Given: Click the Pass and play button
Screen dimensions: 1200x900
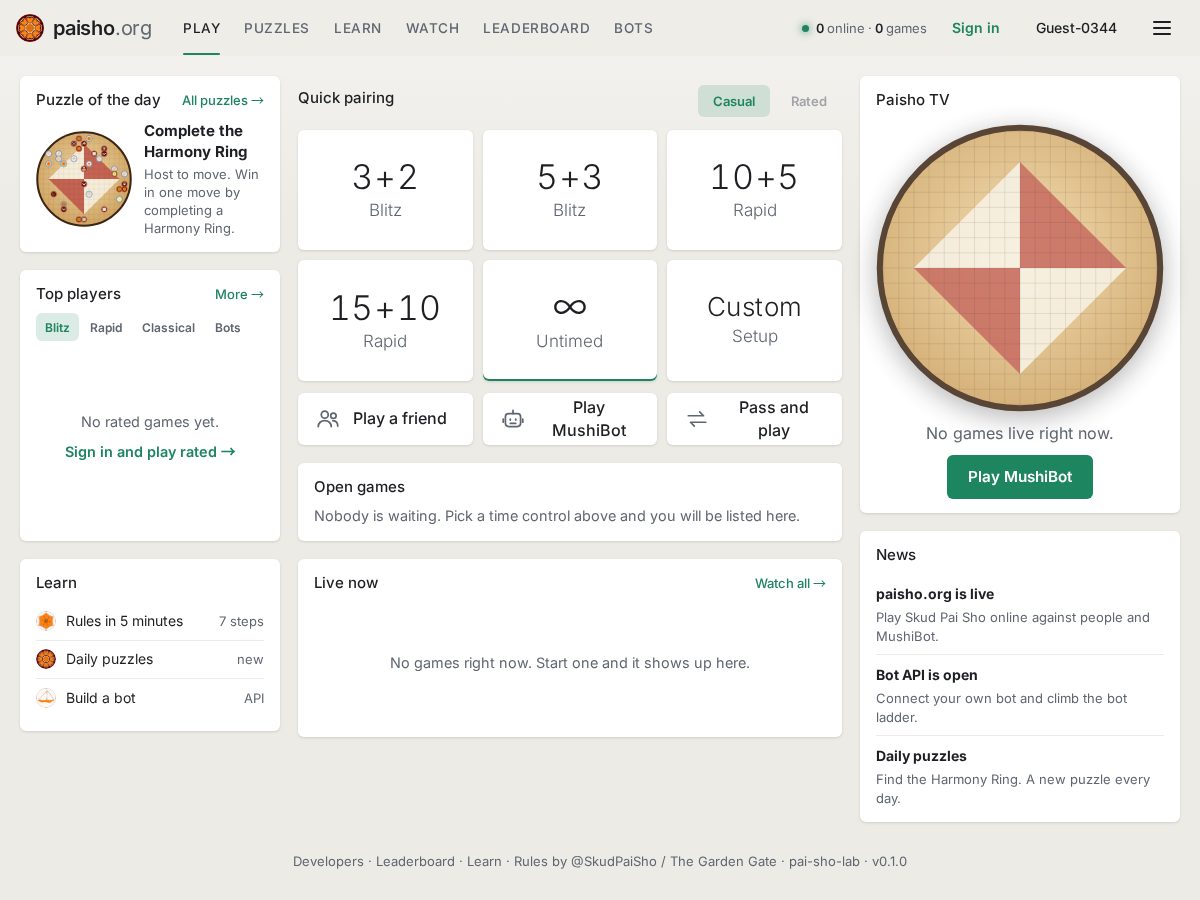Looking at the screenshot, I should (755, 419).
